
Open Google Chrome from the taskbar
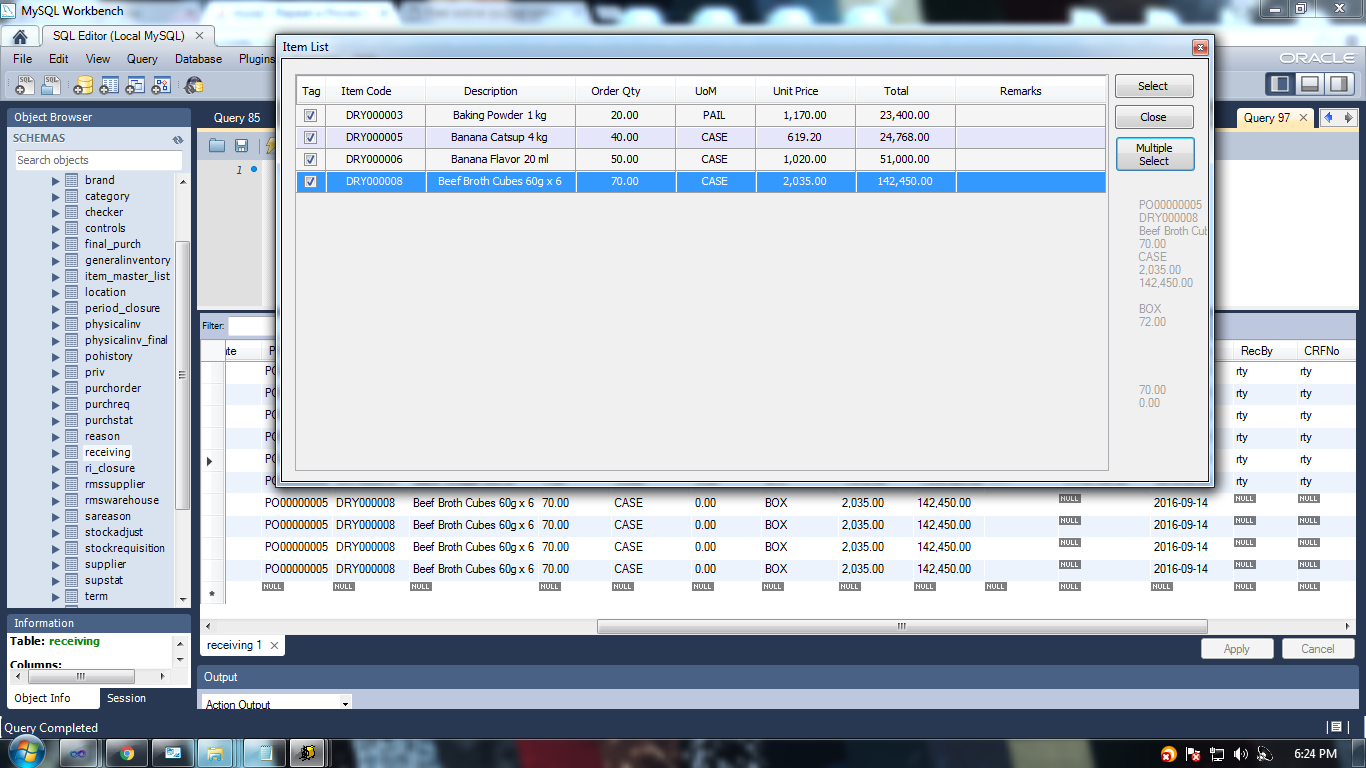pyautogui.click(x=127, y=753)
